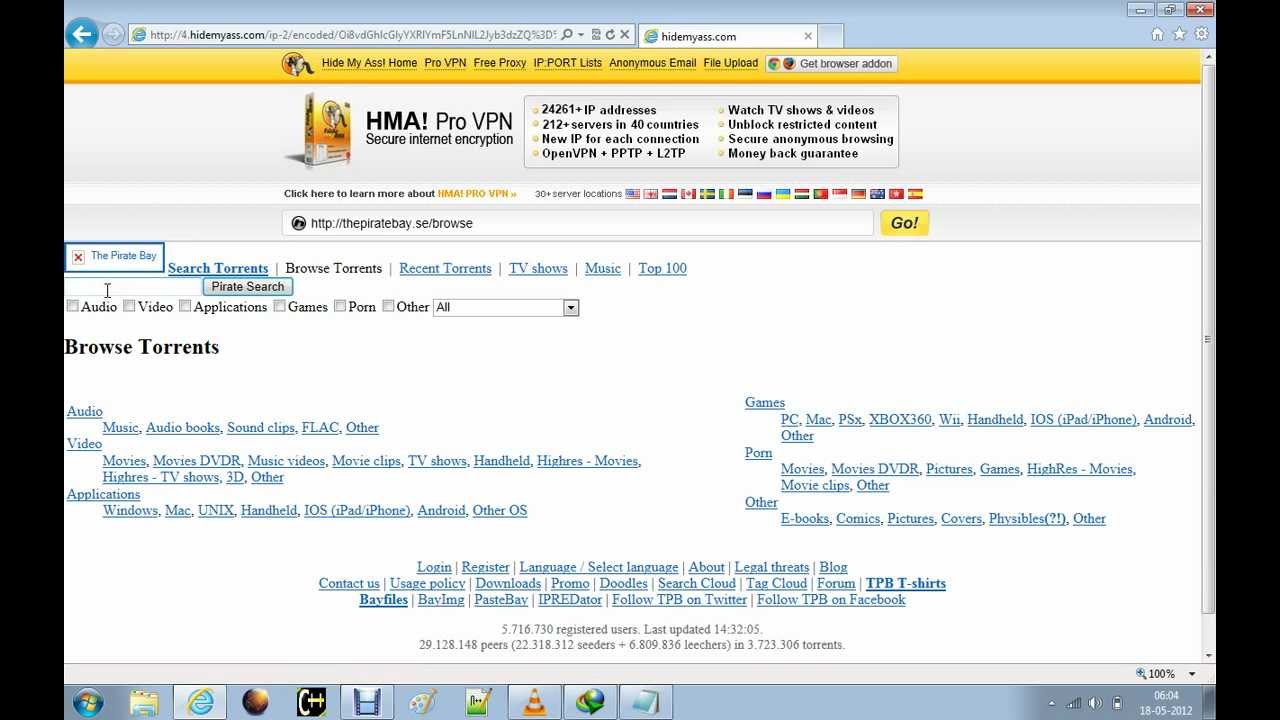Browse the FLAC audio category
The width and height of the screenshot is (1280, 720).
(320, 427)
